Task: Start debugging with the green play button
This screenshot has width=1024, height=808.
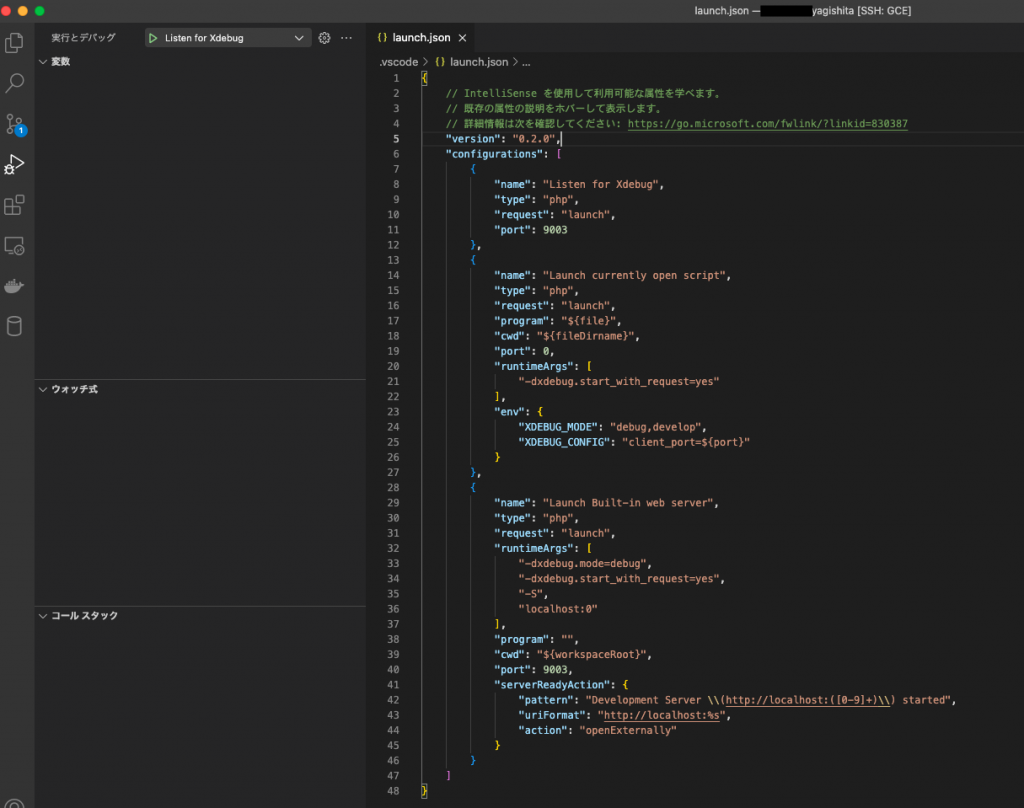Action: tap(152, 38)
